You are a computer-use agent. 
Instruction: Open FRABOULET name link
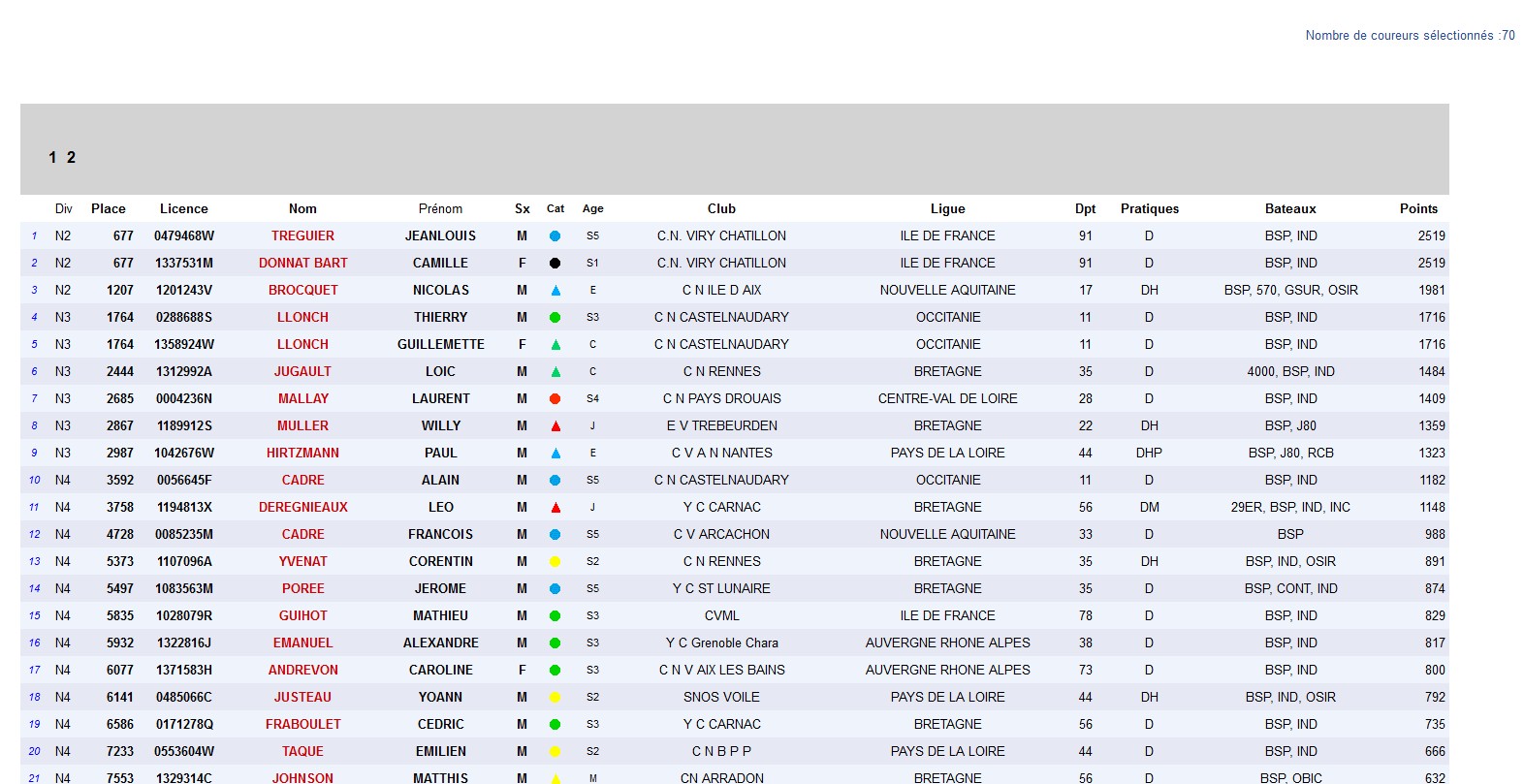pyautogui.click(x=302, y=724)
